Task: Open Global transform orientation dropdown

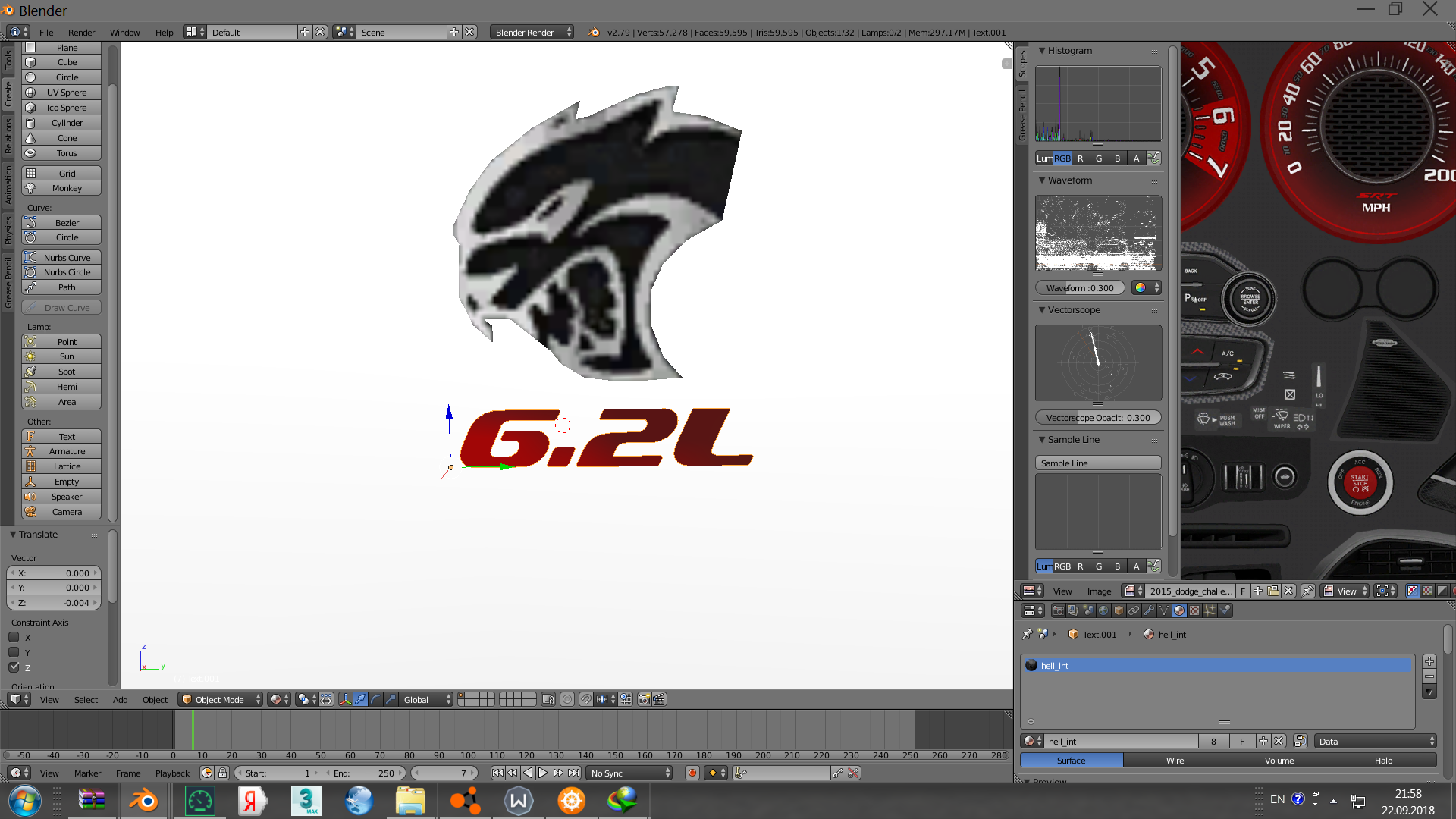Action: tap(425, 699)
